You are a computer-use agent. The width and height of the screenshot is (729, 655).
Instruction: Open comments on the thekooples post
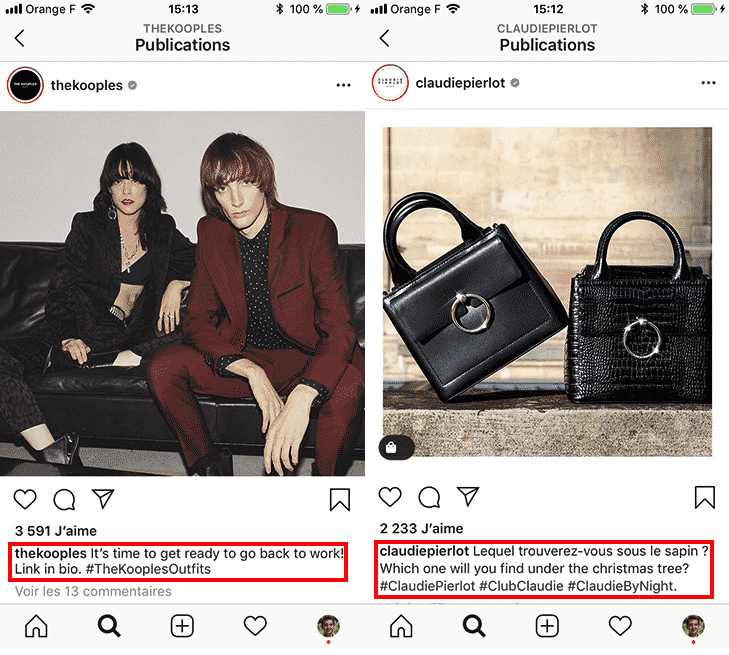coord(64,499)
